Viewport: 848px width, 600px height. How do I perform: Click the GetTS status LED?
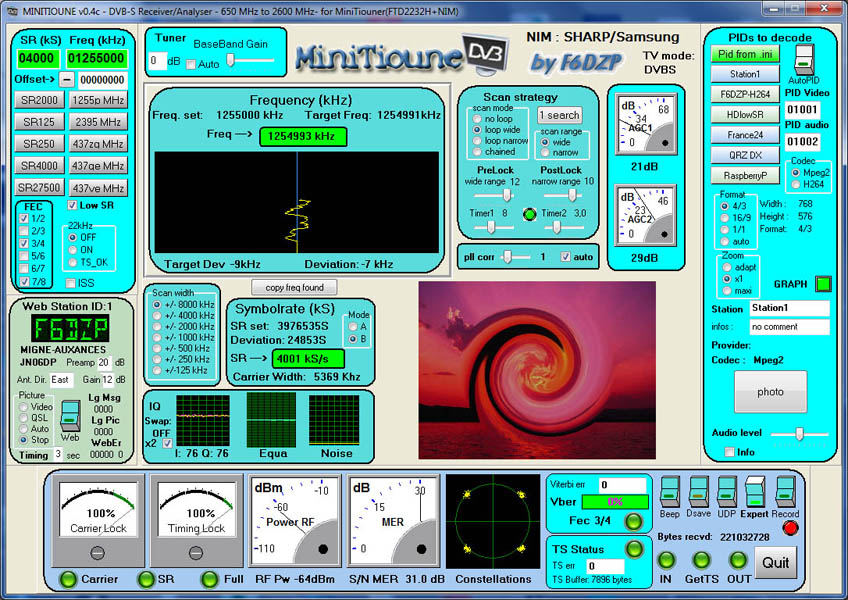coord(701,560)
